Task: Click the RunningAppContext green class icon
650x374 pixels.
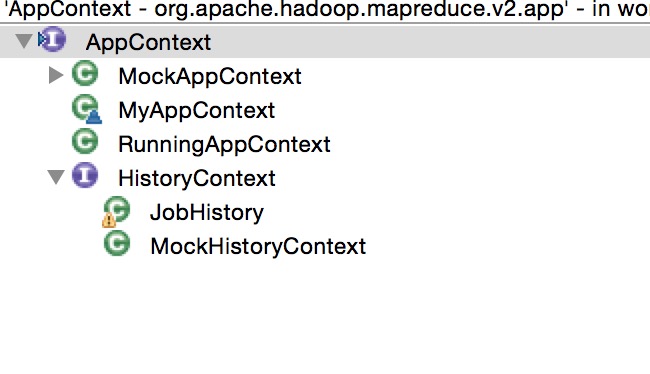Action: click(85, 141)
